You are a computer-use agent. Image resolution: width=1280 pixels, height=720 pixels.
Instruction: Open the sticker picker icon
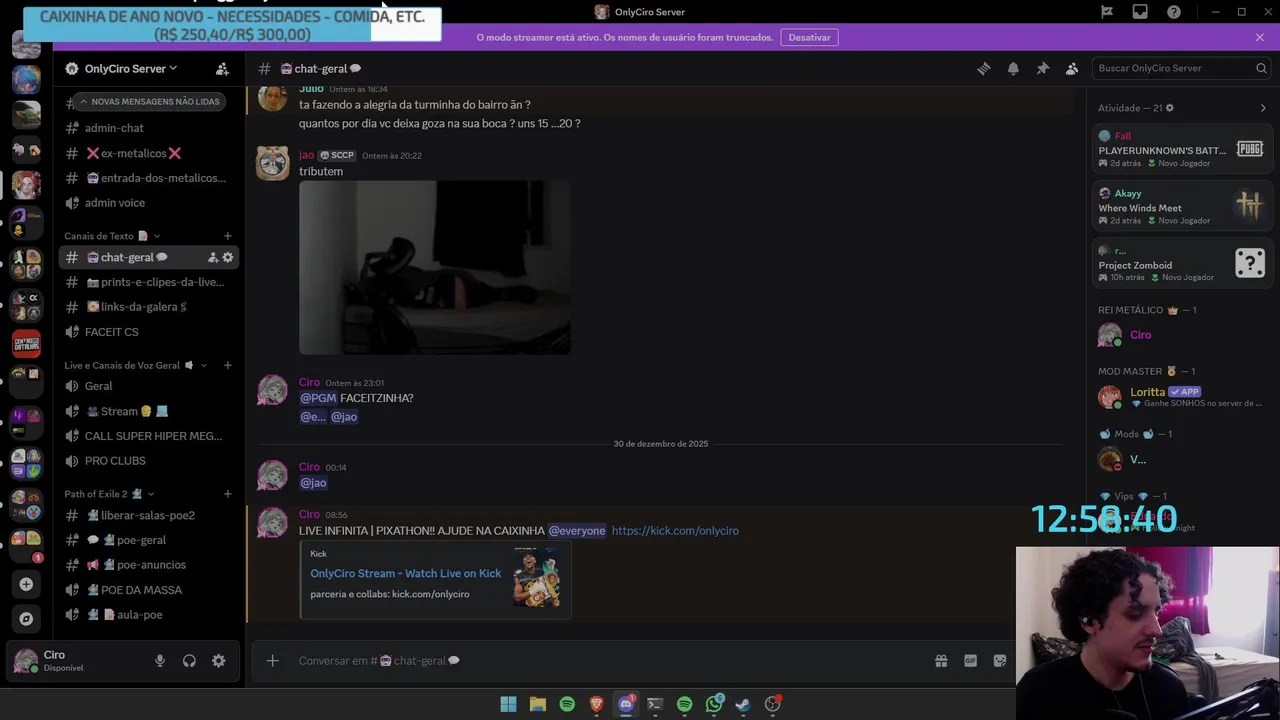point(999,661)
